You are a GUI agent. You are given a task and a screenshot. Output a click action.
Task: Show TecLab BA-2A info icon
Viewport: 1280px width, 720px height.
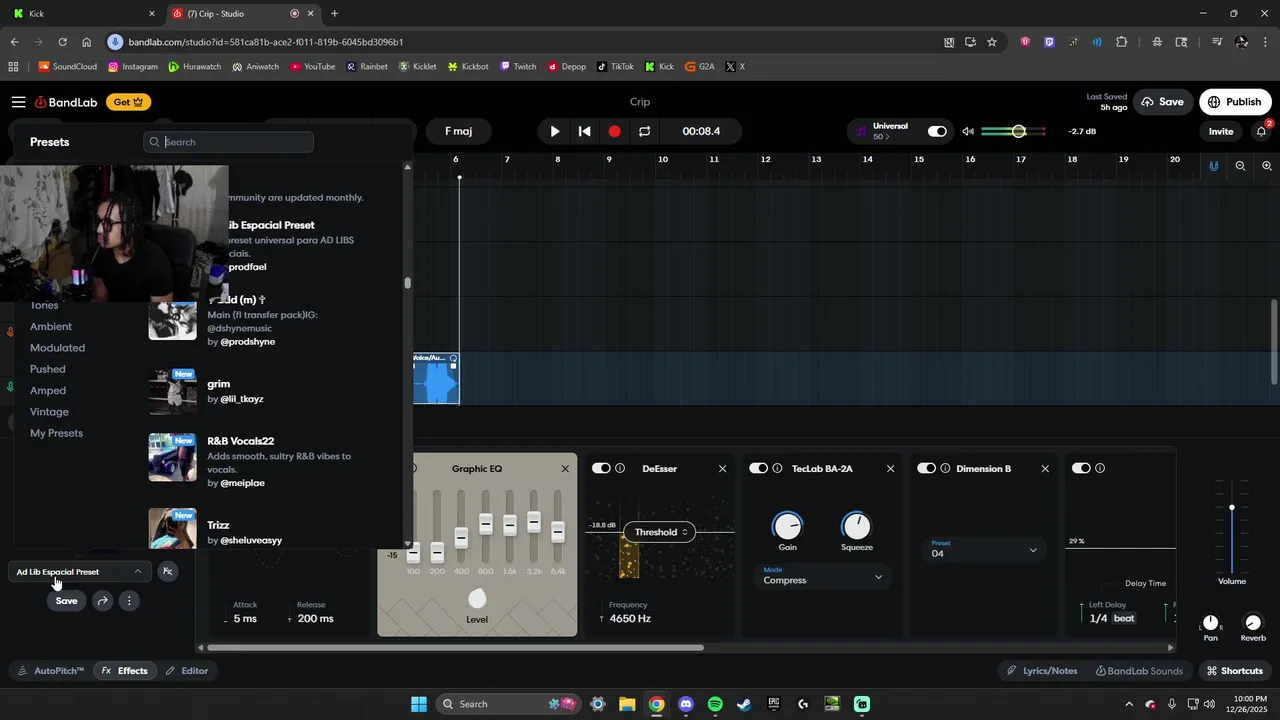point(778,468)
